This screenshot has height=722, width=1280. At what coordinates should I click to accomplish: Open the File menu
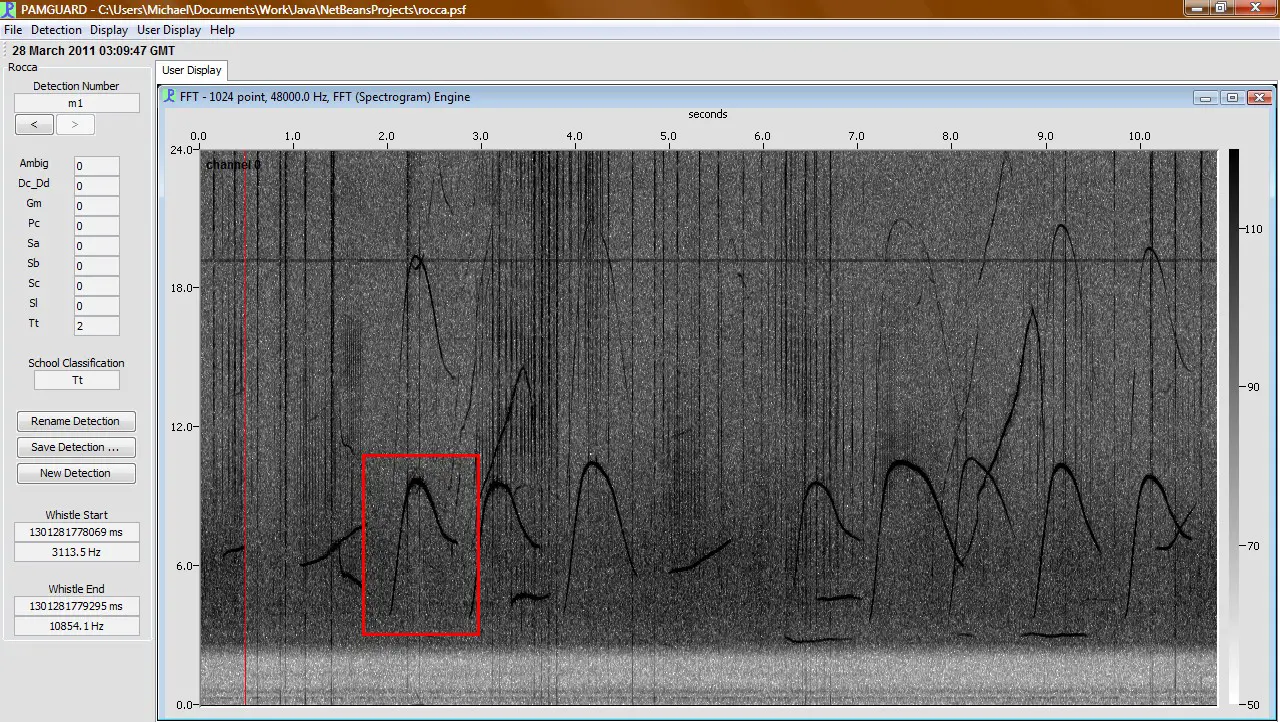click(13, 29)
